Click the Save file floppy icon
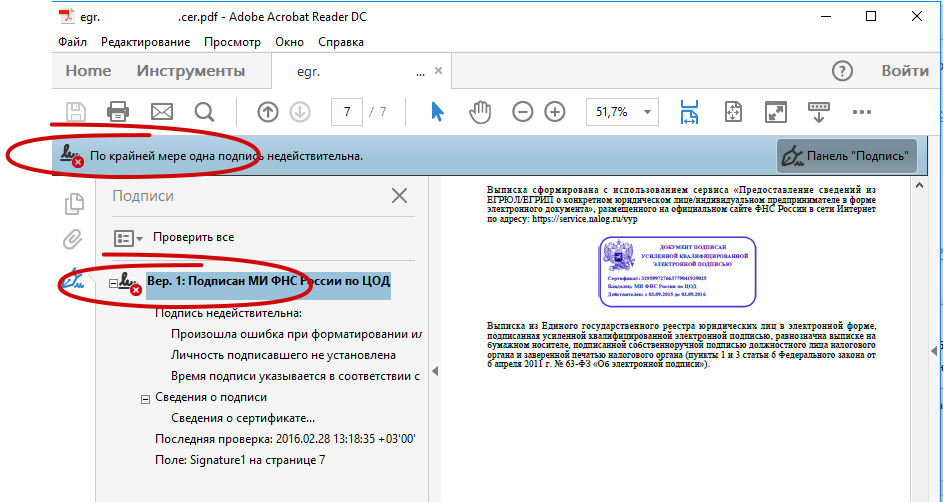Image resolution: width=944 pixels, height=502 pixels. (x=76, y=112)
